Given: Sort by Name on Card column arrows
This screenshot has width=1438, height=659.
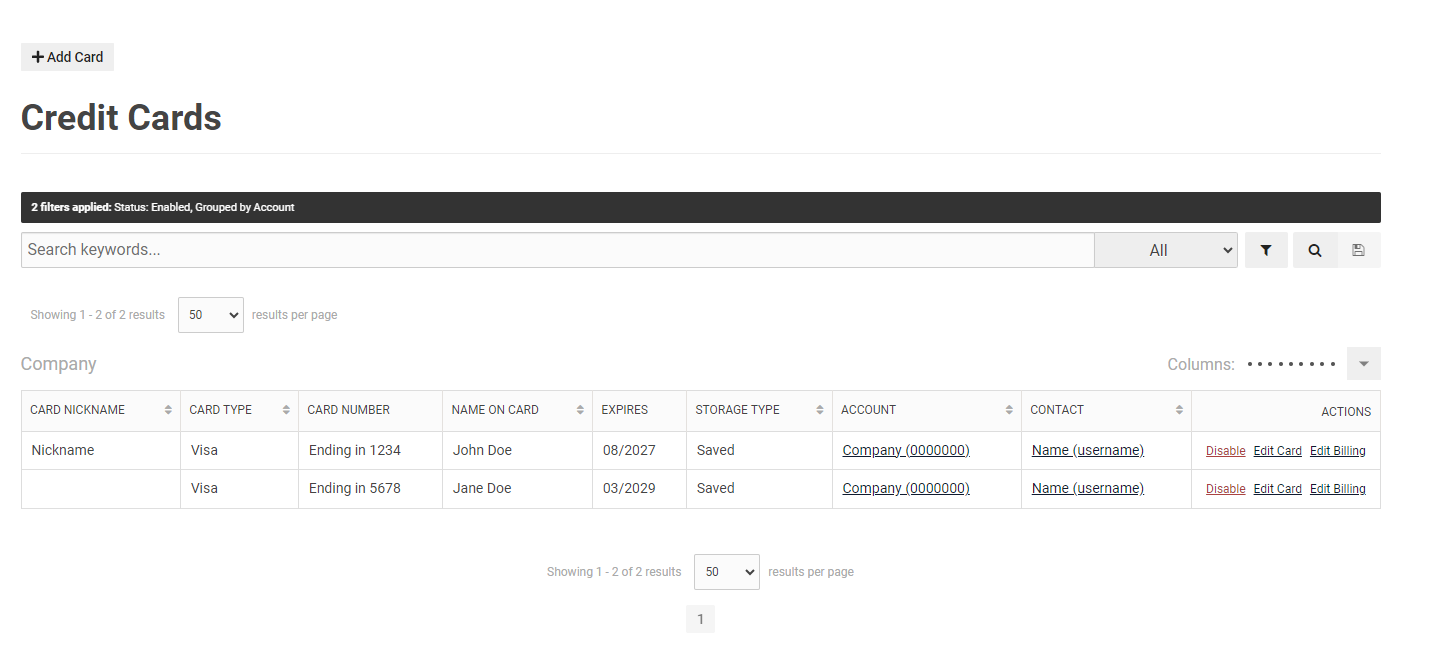Looking at the screenshot, I should coord(580,410).
